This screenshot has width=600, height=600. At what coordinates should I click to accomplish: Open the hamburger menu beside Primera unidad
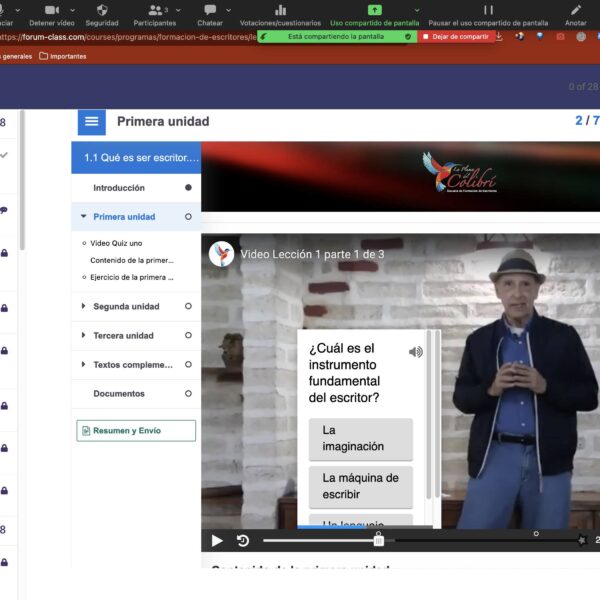click(x=91, y=122)
